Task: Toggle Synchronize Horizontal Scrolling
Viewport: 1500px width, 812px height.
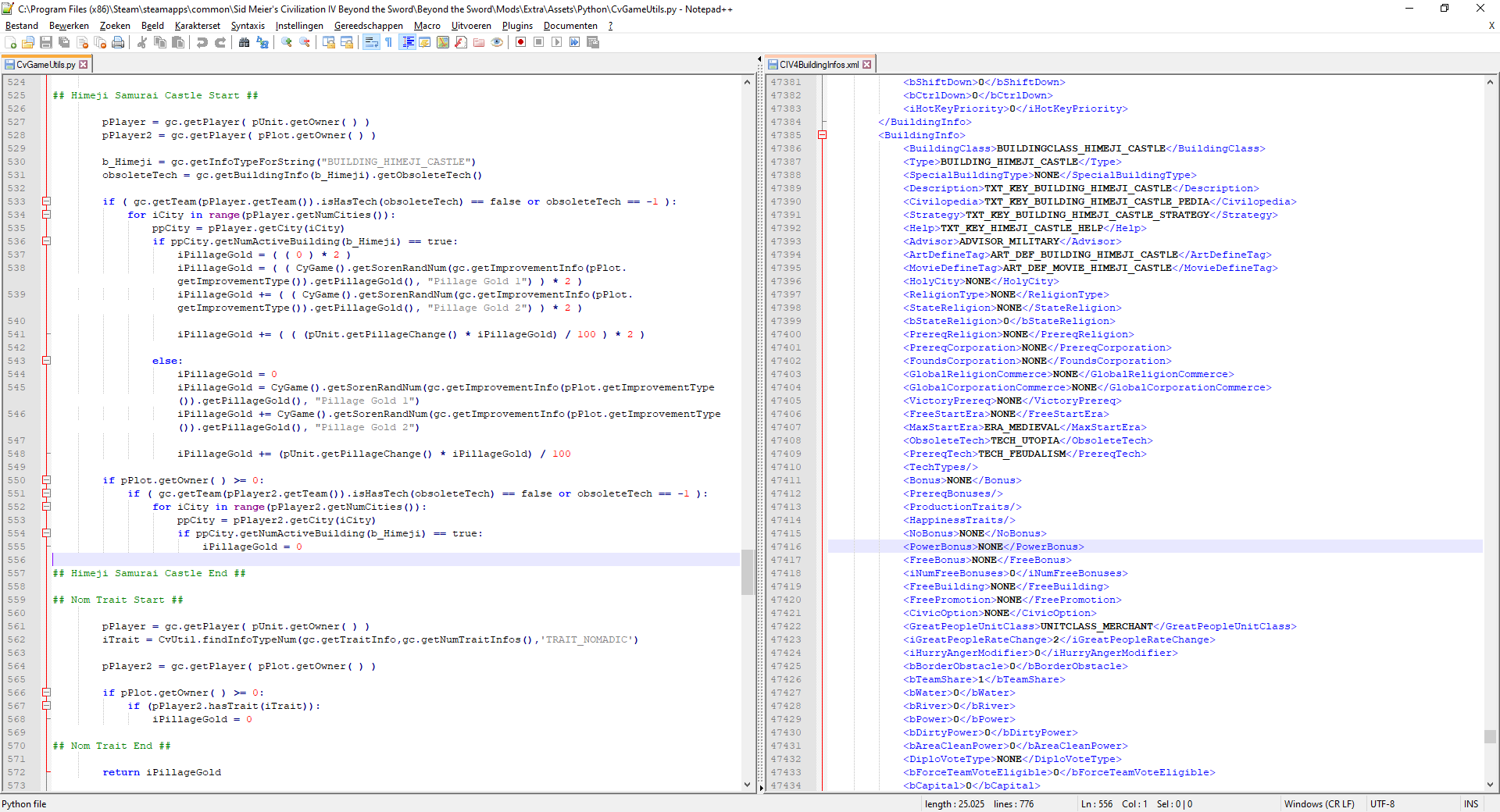Action: pos(347,42)
